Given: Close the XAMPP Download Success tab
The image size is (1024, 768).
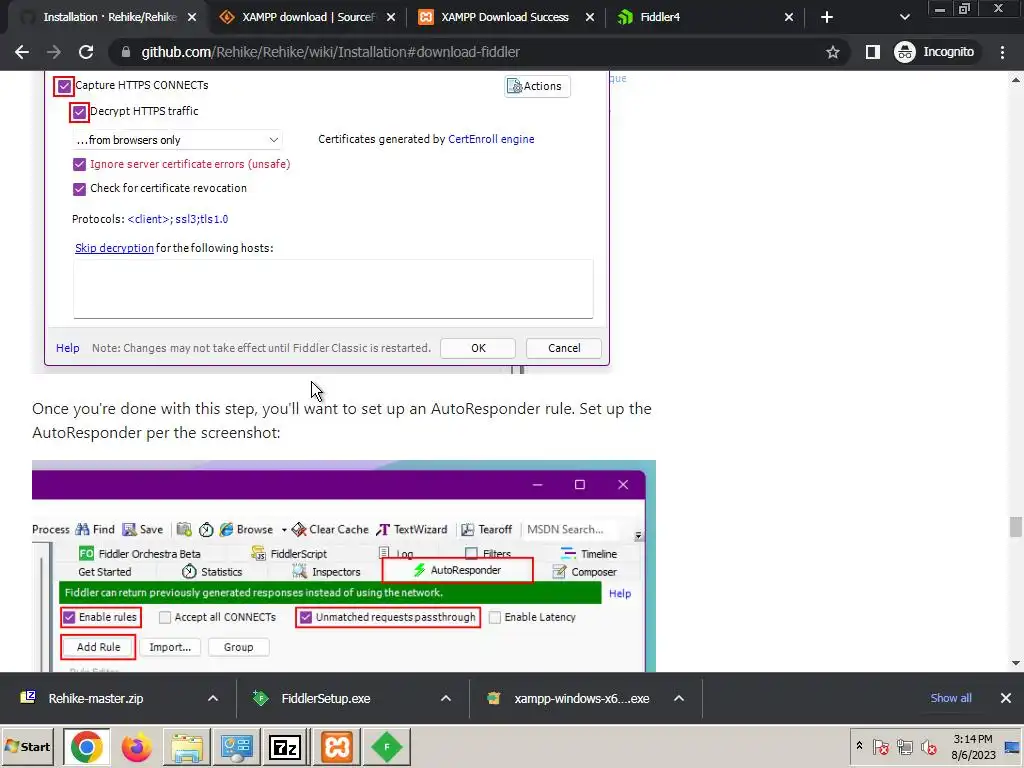Looking at the screenshot, I should click(590, 18).
